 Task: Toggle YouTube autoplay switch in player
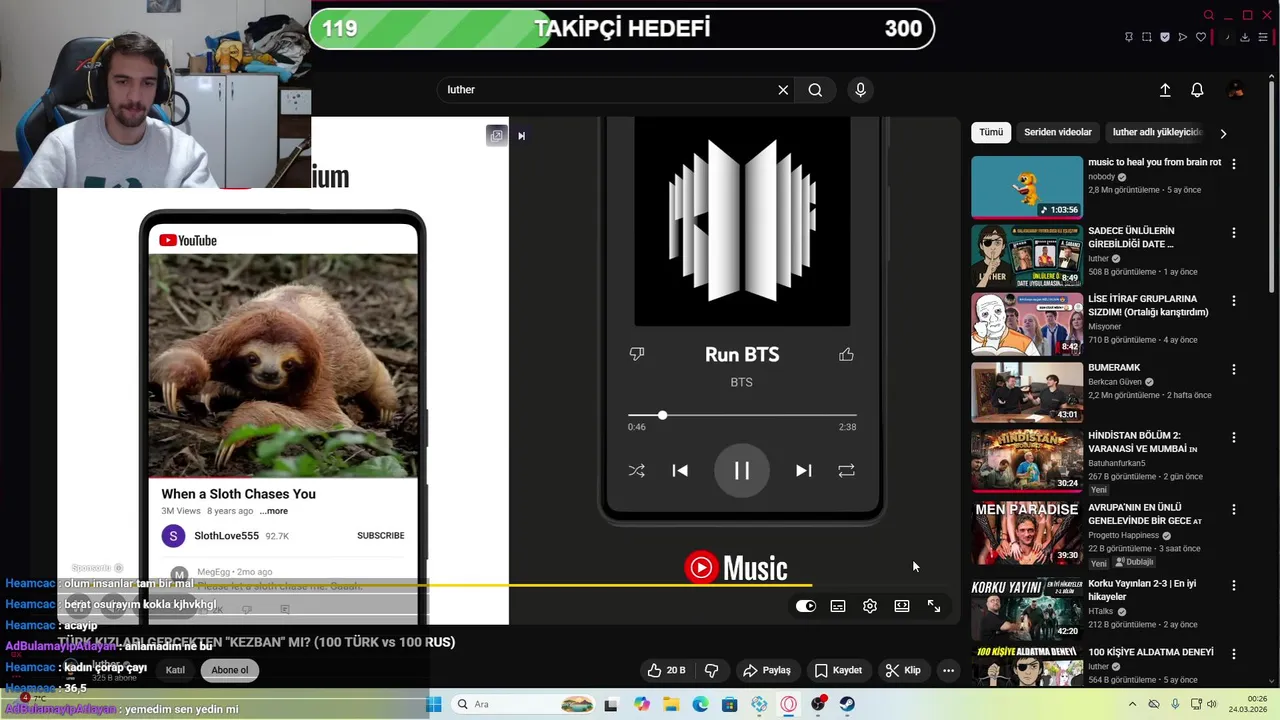[805, 606]
